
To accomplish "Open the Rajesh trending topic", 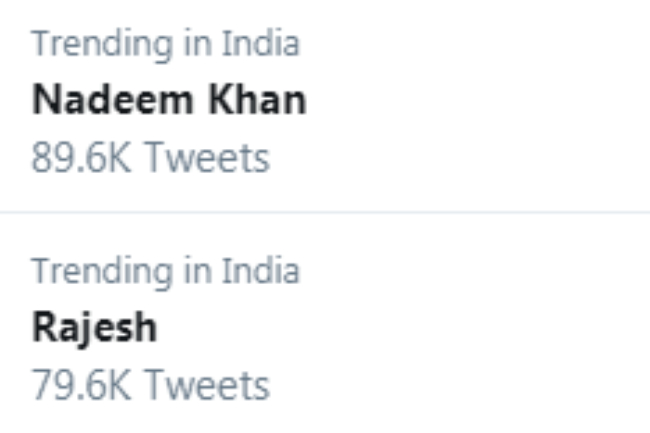I will pos(94,328).
